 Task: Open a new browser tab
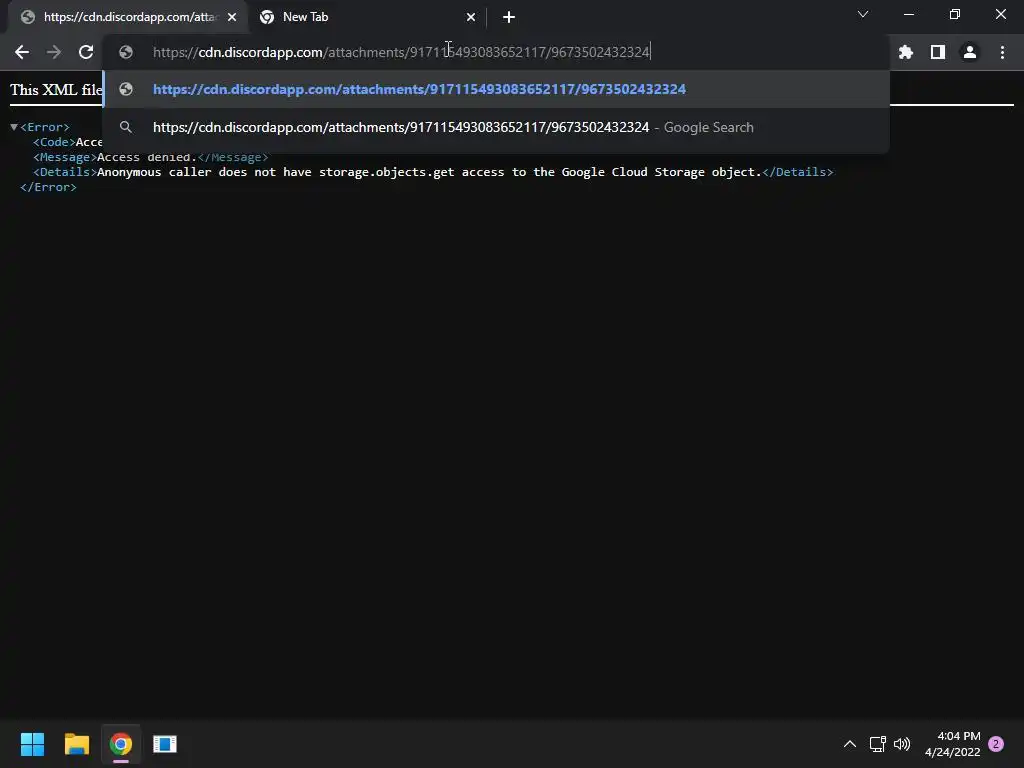pyautogui.click(x=509, y=18)
